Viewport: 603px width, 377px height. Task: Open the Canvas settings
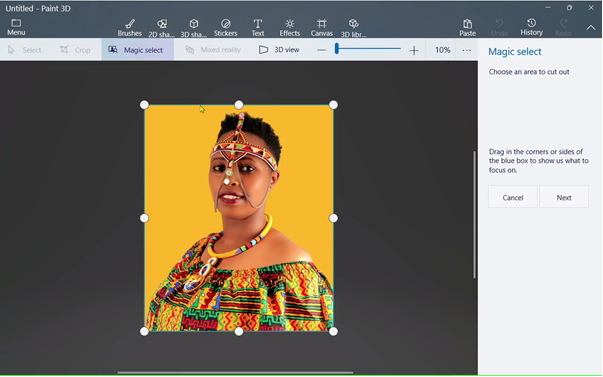point(322,28)
